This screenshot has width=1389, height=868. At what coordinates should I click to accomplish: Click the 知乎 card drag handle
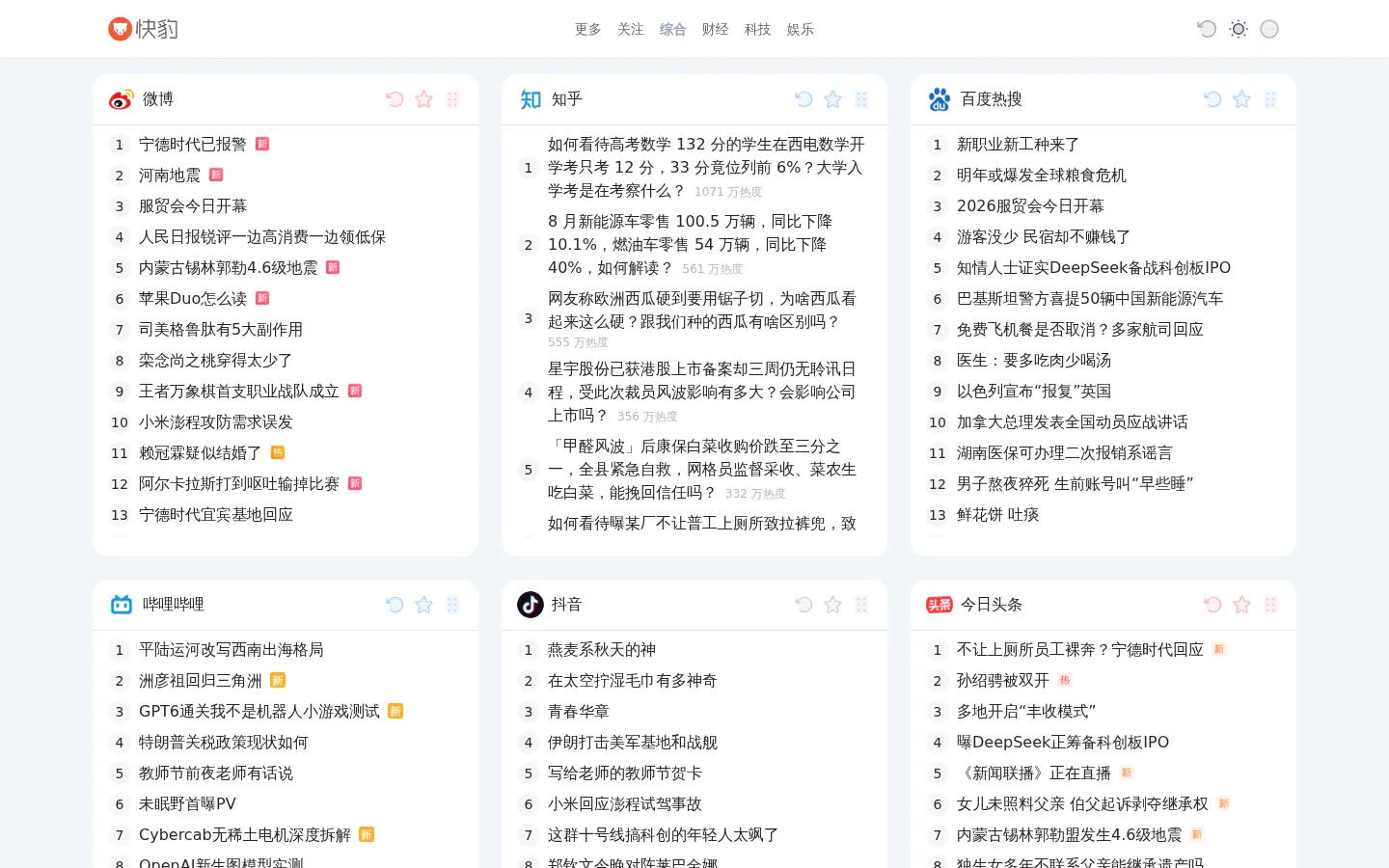pos(861,99)
